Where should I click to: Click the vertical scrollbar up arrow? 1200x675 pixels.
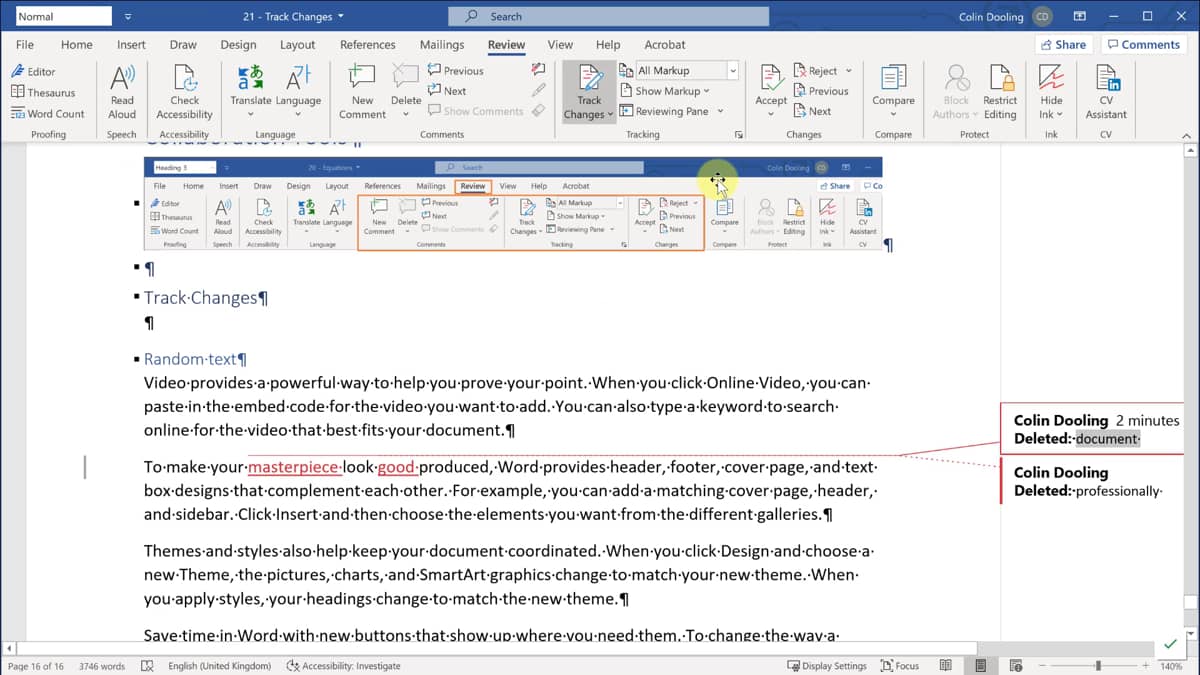[x=1190, y=152]
